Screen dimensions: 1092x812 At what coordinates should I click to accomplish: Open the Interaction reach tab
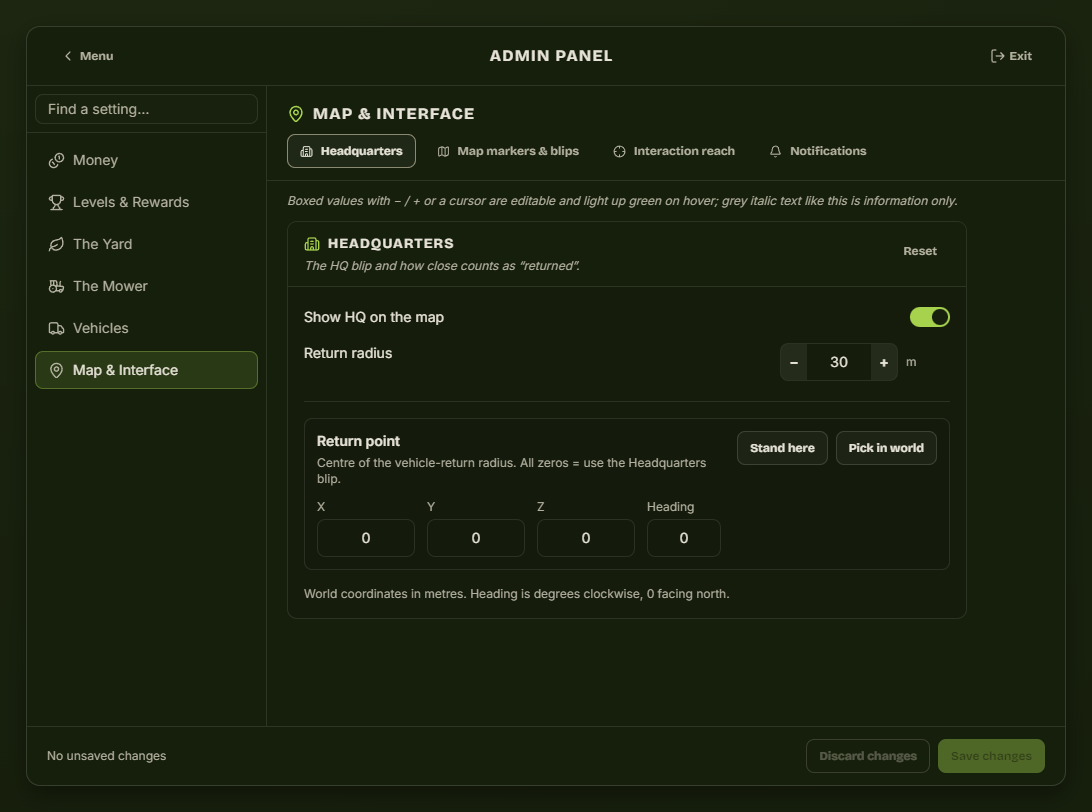(x=674, y=151)
